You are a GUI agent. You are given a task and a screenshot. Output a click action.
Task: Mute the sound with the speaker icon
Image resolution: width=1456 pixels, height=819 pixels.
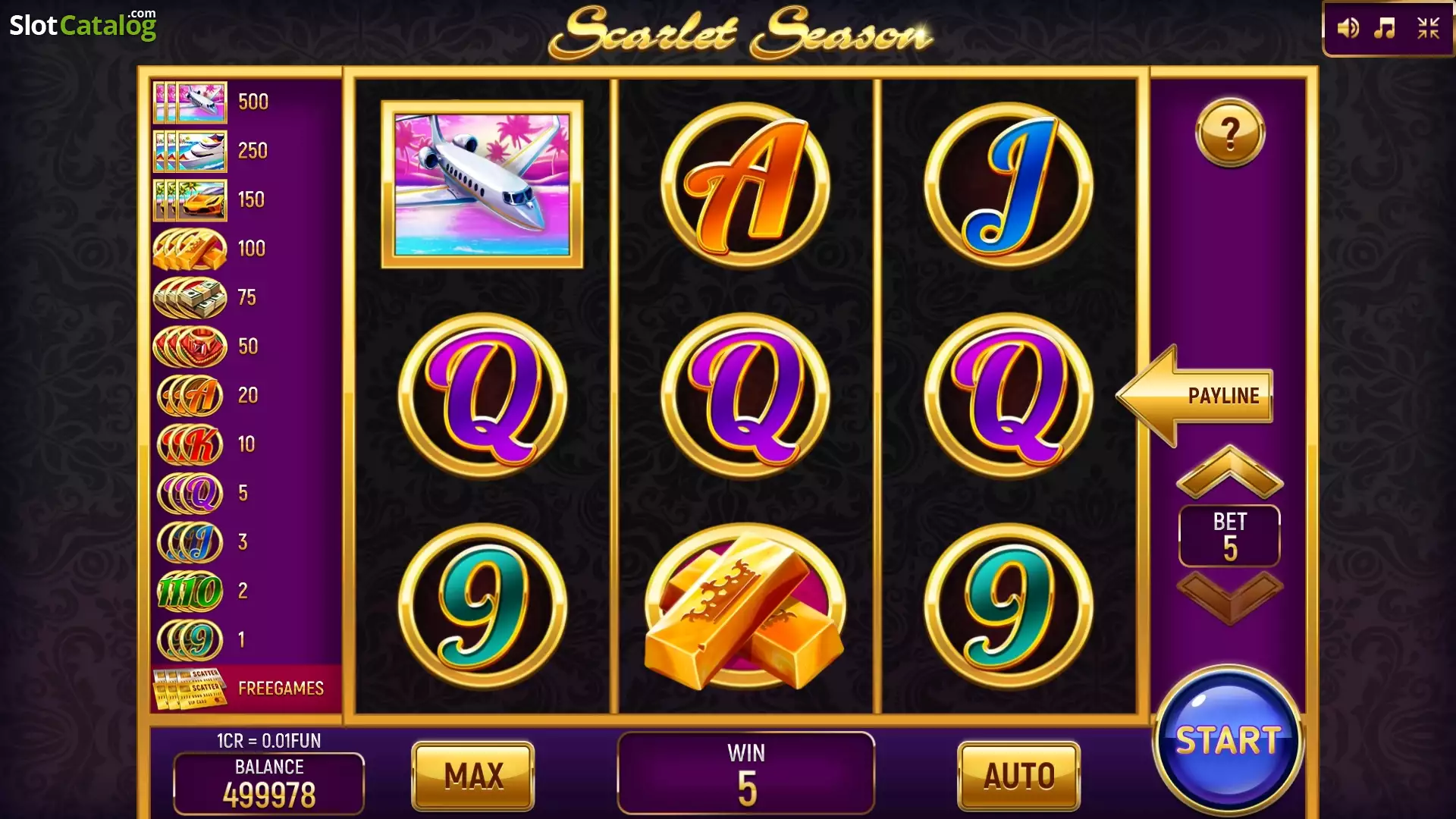click(1348, 29)
